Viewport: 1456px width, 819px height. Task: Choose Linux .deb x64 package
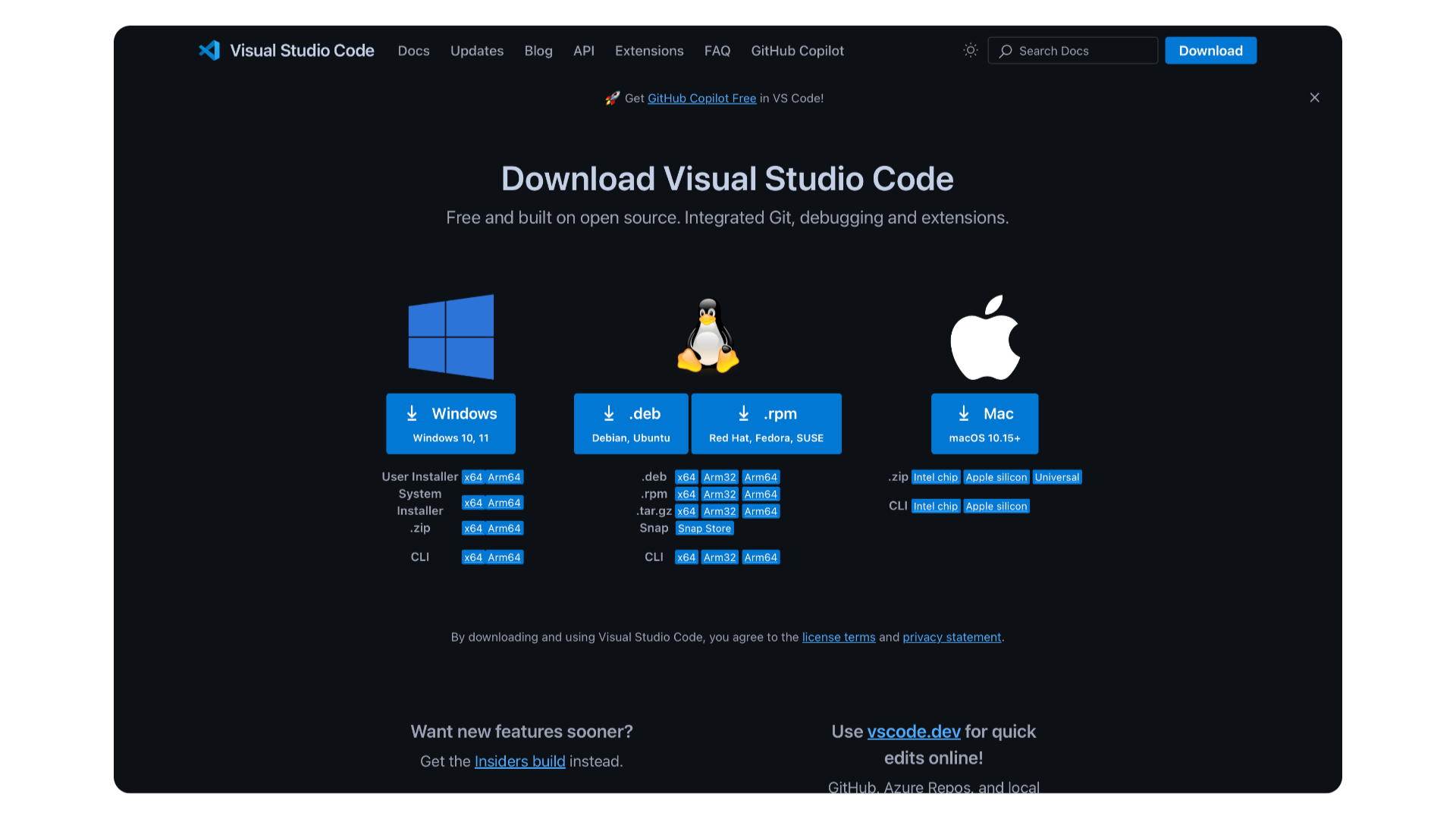click(686, 478)
